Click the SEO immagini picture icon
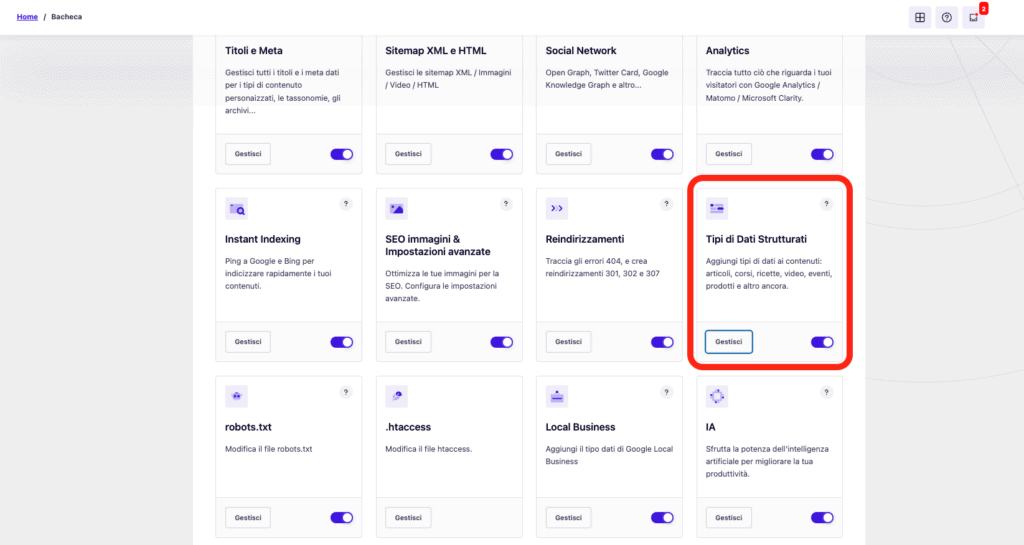This screenshot has width=1024, height=545. coord(396,209)
